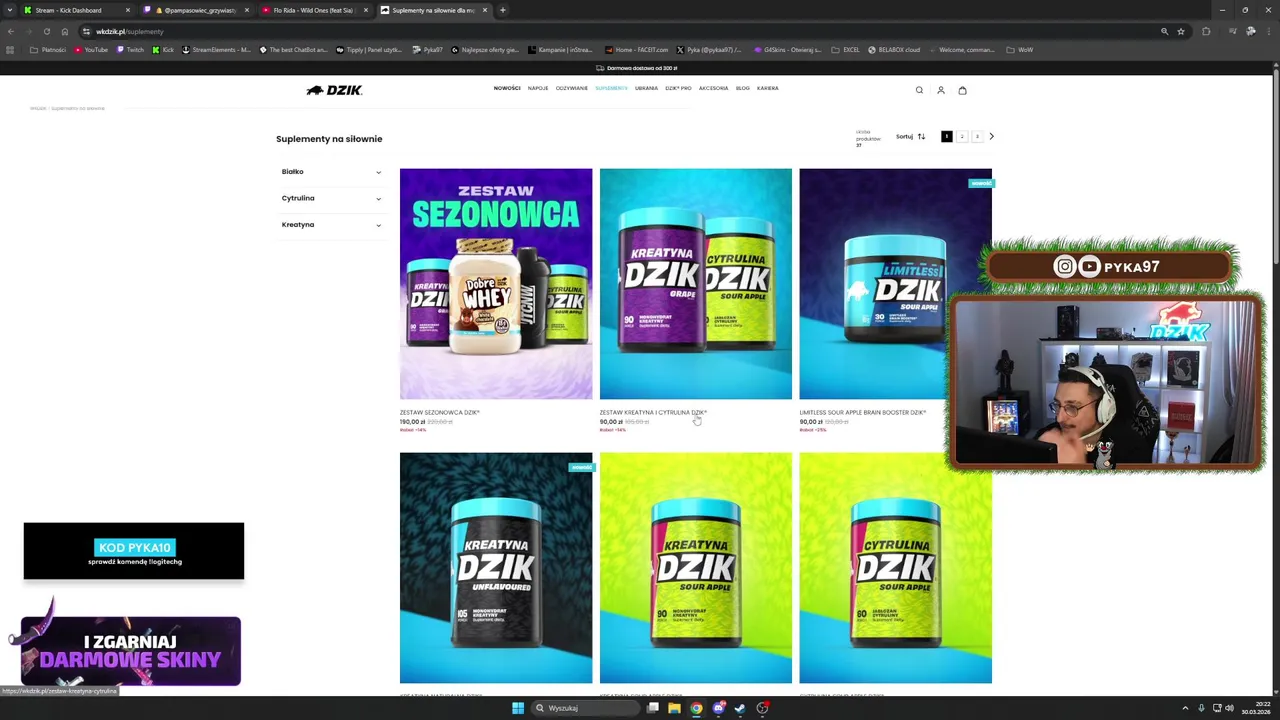Open the StreamElements bookmark
The width and height of the screenshot is (1280, 720).
[216, 50]
